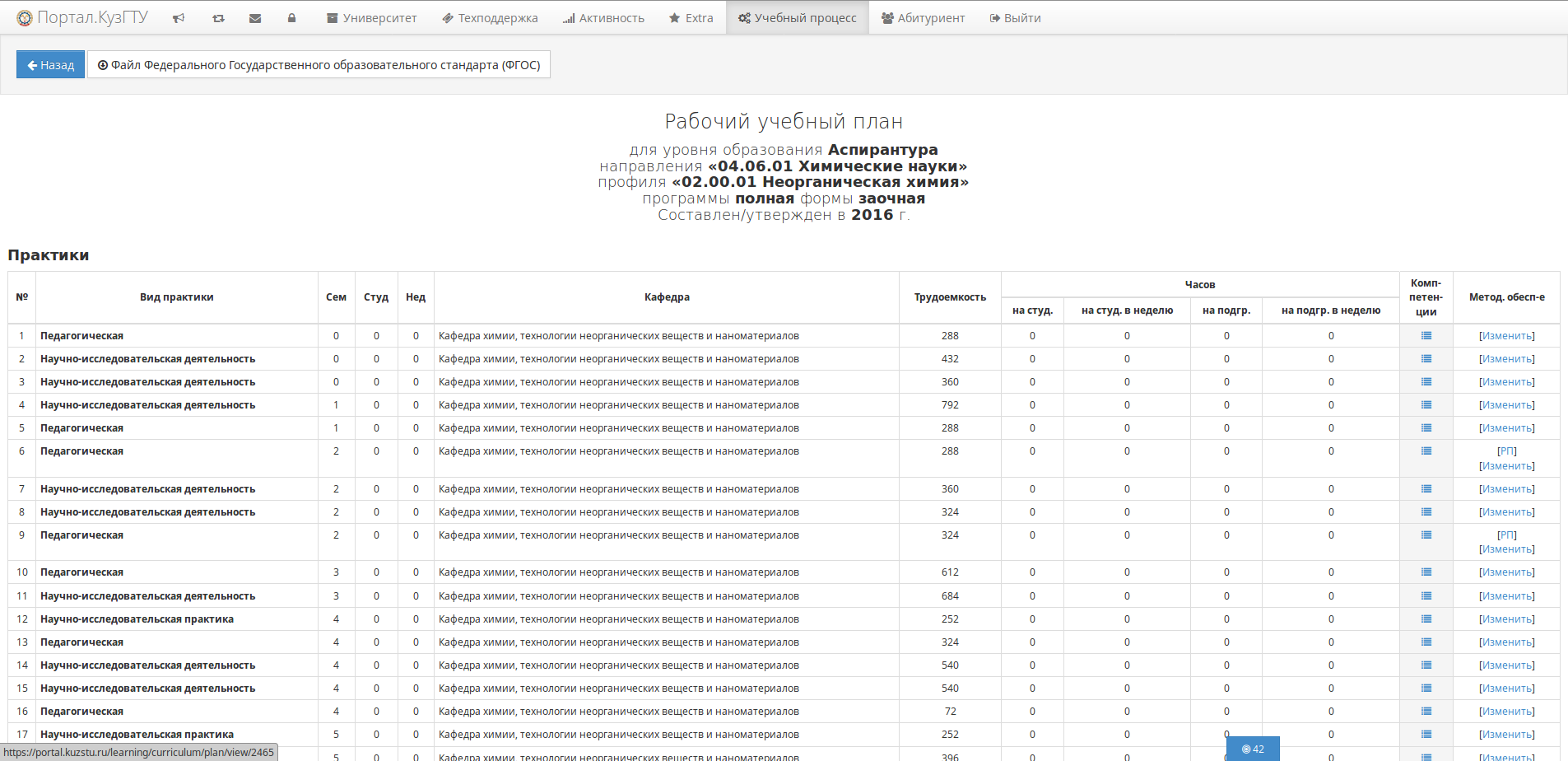The width and height of the screenshot is (1568, 761).
Task: Open the Университет menu
Action: coord(371,18)
